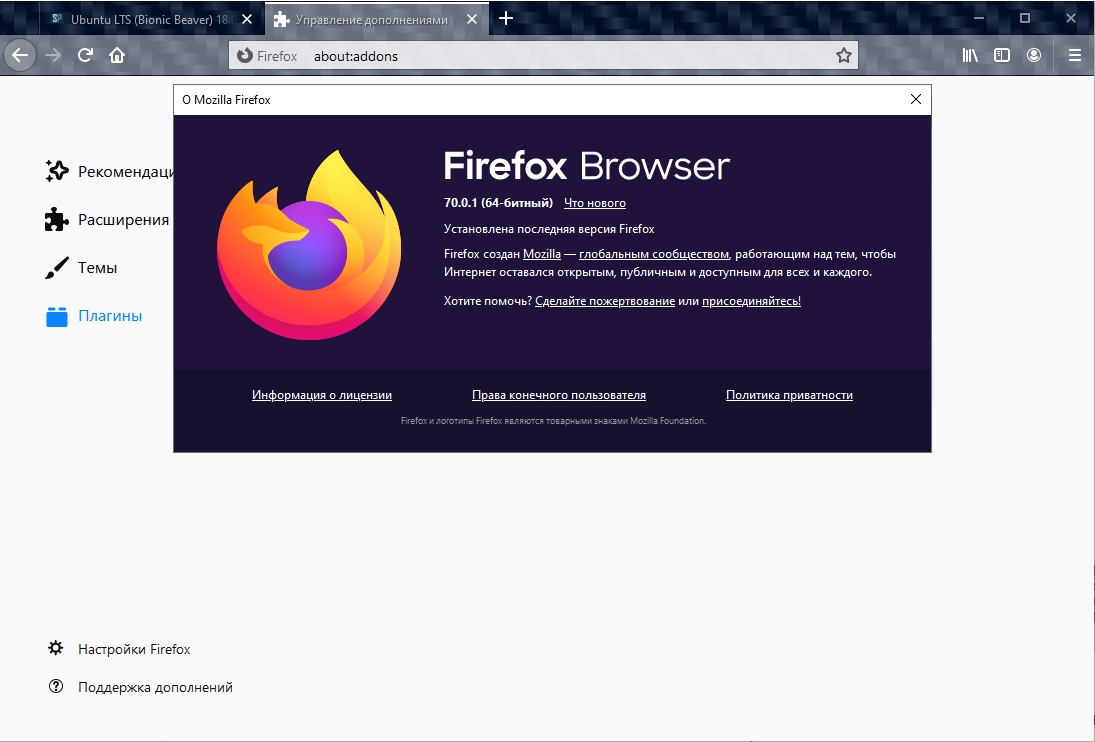Click the question mark help icon

point(56,687)
